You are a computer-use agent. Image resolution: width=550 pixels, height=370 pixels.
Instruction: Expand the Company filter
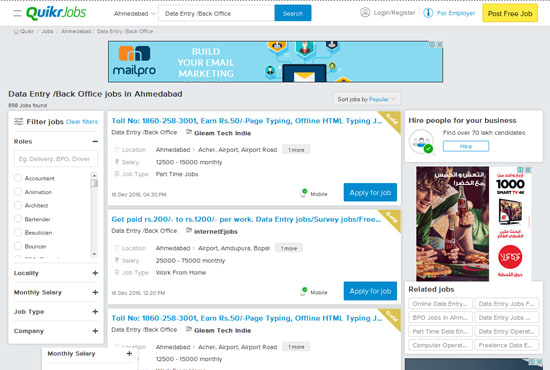(x=95, y=331)
